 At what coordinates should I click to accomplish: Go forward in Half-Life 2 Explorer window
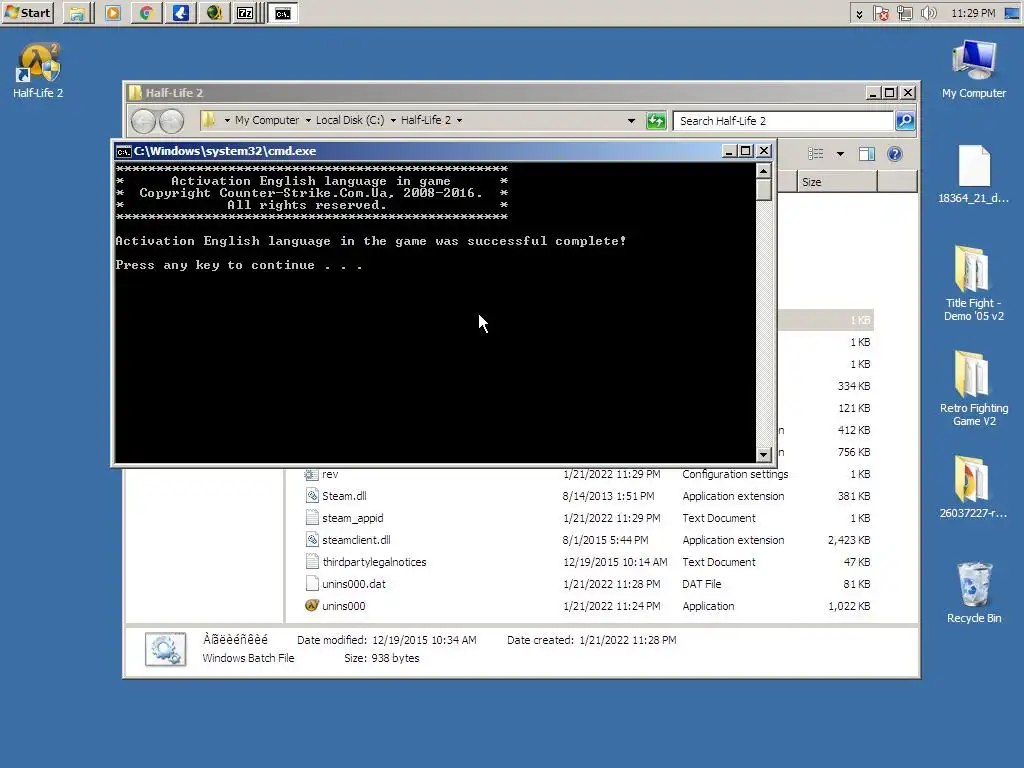pos(172,121)
